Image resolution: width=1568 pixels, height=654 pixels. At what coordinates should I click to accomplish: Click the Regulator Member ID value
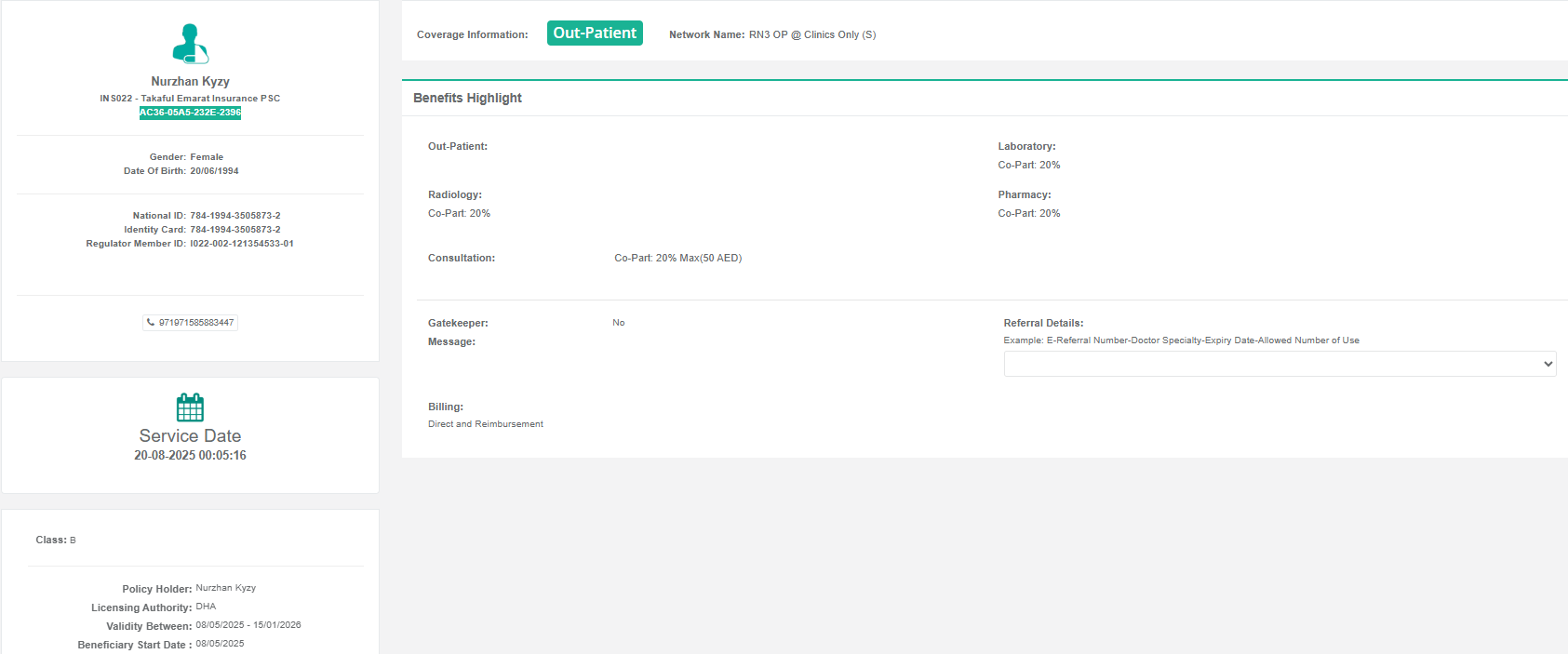[242, 244]
